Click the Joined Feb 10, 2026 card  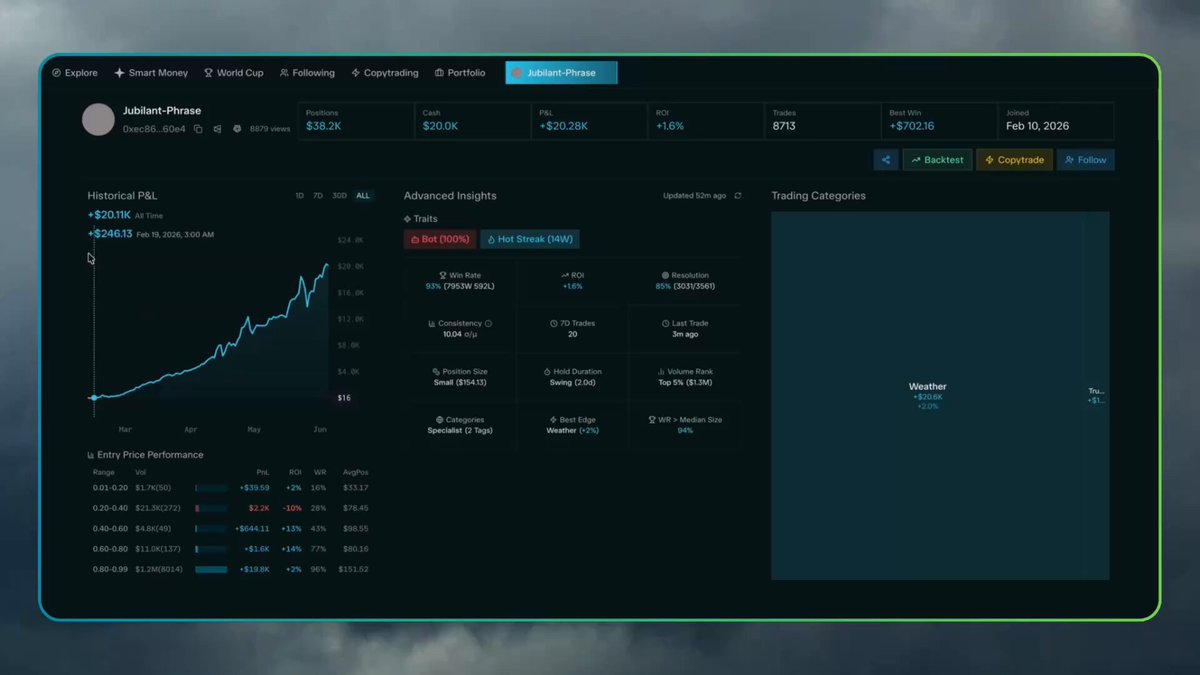point(1056,120)
